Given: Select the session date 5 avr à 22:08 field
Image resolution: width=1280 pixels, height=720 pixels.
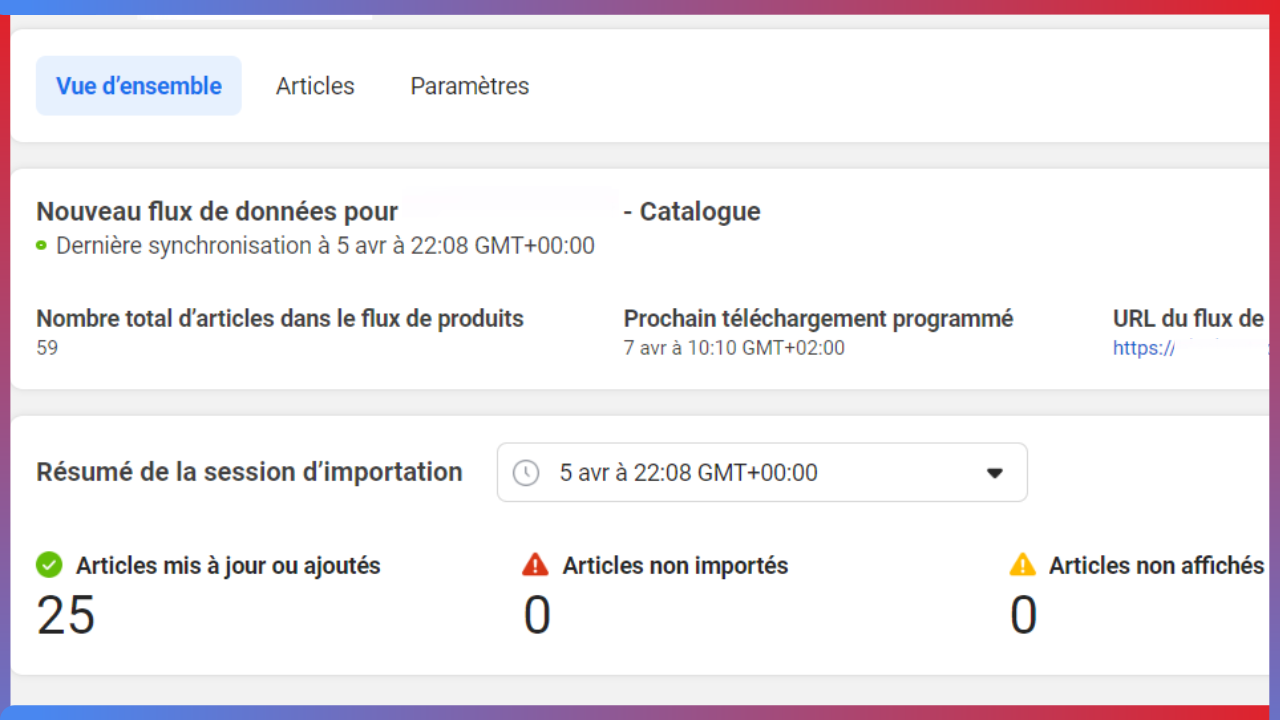Looking at the screenshot, I should pyautogui.click(x=688, y=473).
